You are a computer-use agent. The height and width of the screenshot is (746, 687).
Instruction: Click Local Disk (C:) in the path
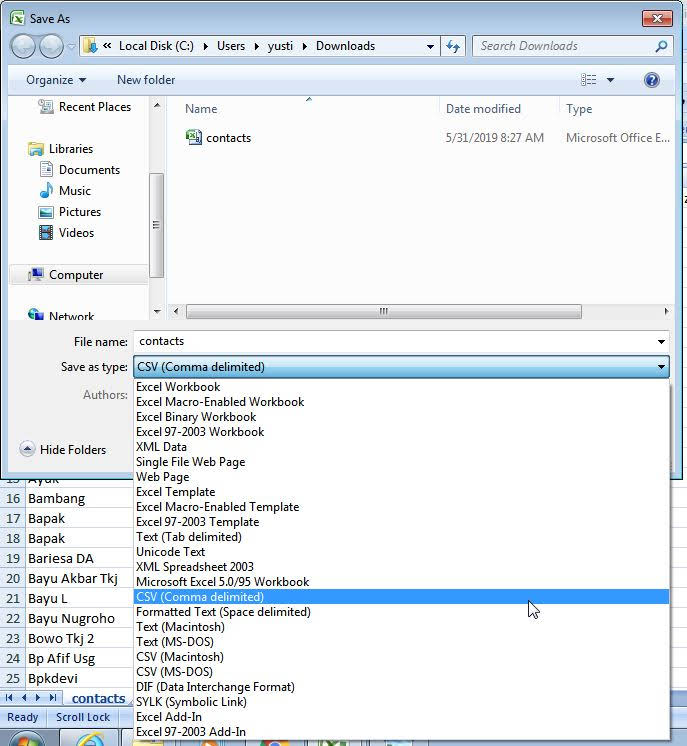coord(156,46)
